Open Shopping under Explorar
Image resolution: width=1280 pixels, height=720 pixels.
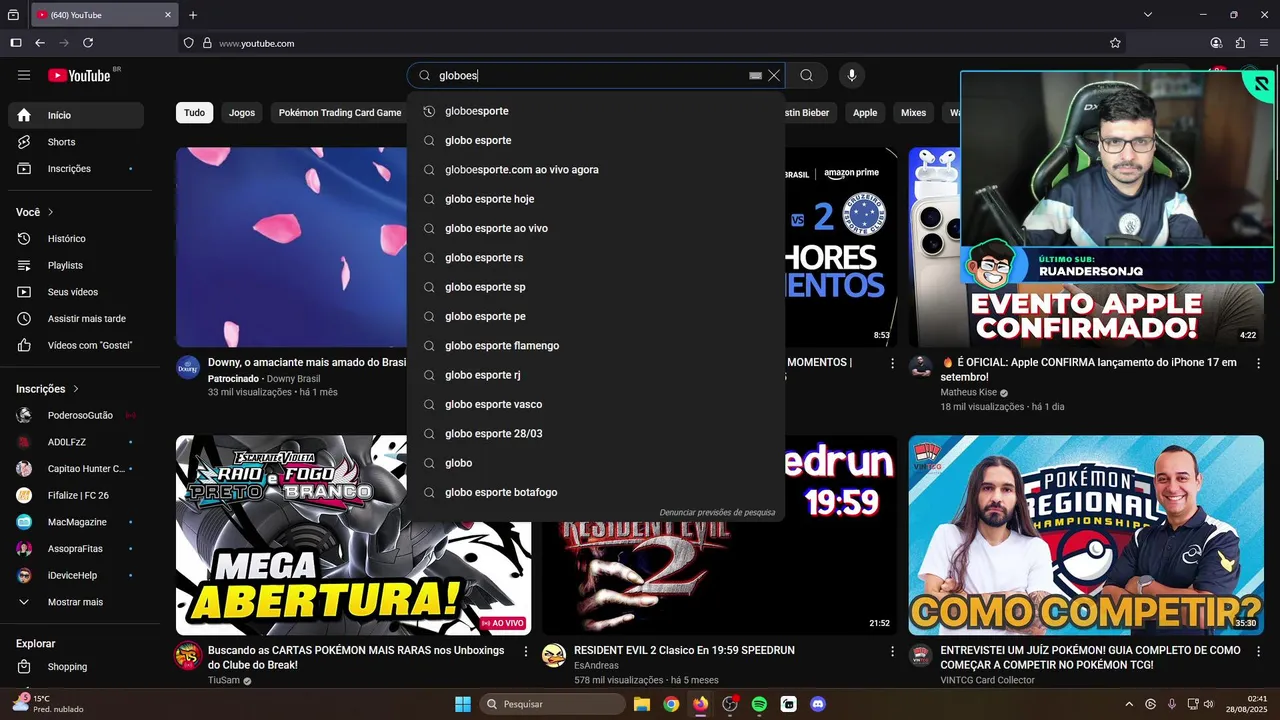coord(76,667)
